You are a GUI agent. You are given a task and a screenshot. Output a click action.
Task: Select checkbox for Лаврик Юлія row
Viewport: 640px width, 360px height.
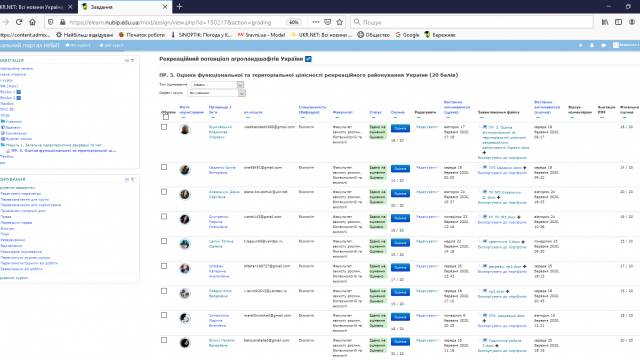(164, 291)
